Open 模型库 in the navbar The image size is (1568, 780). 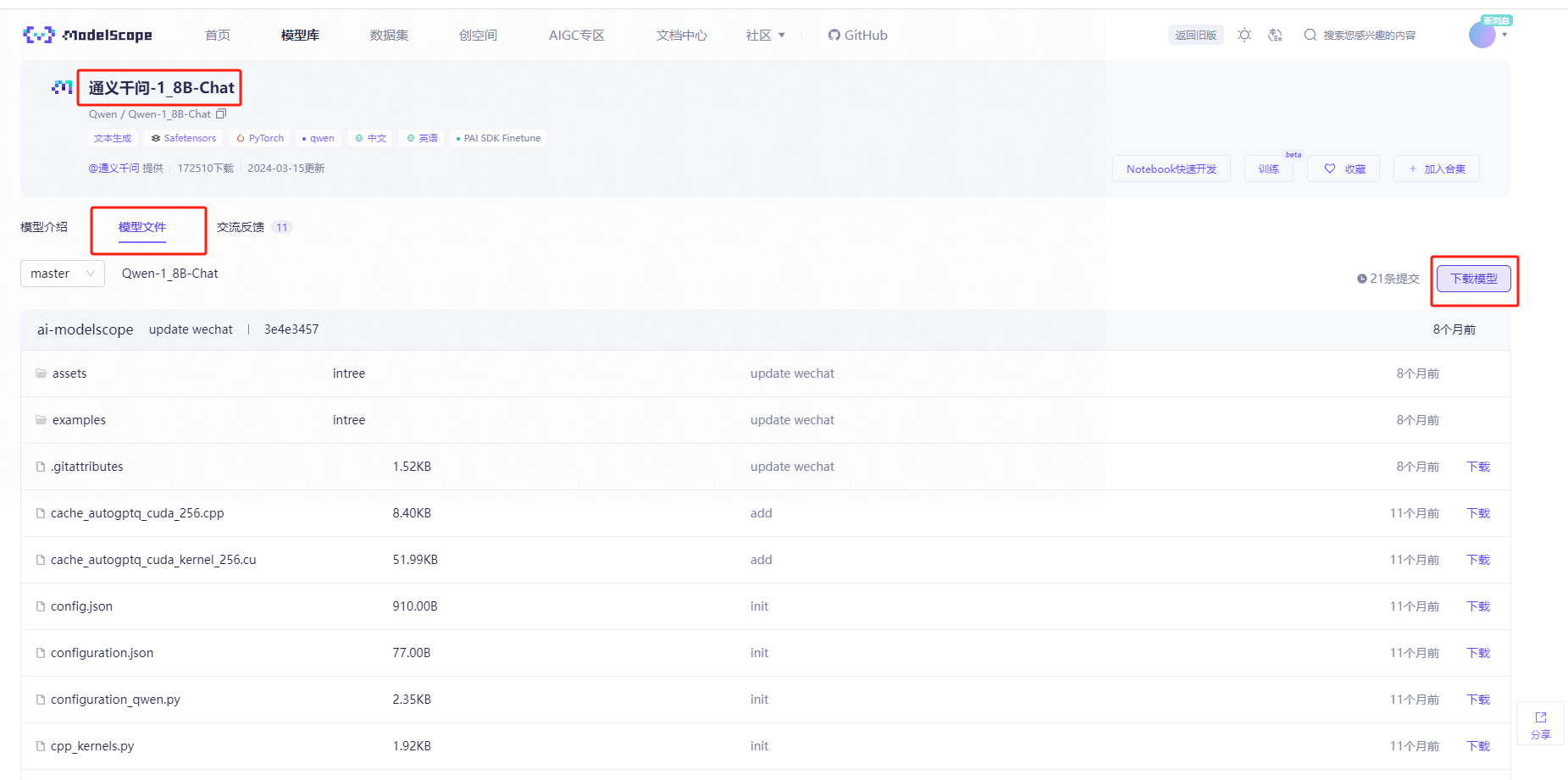click(300, 35)
